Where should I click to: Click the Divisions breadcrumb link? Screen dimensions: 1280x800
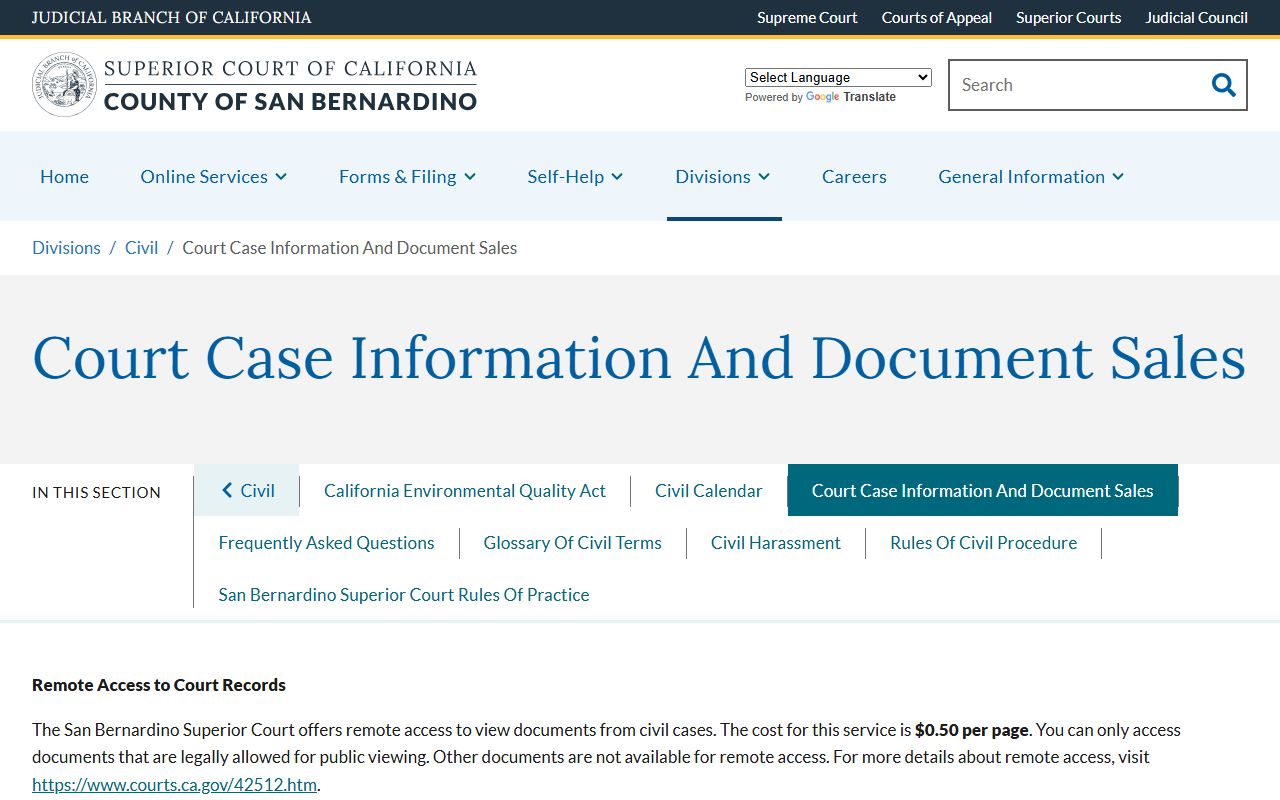66,247
